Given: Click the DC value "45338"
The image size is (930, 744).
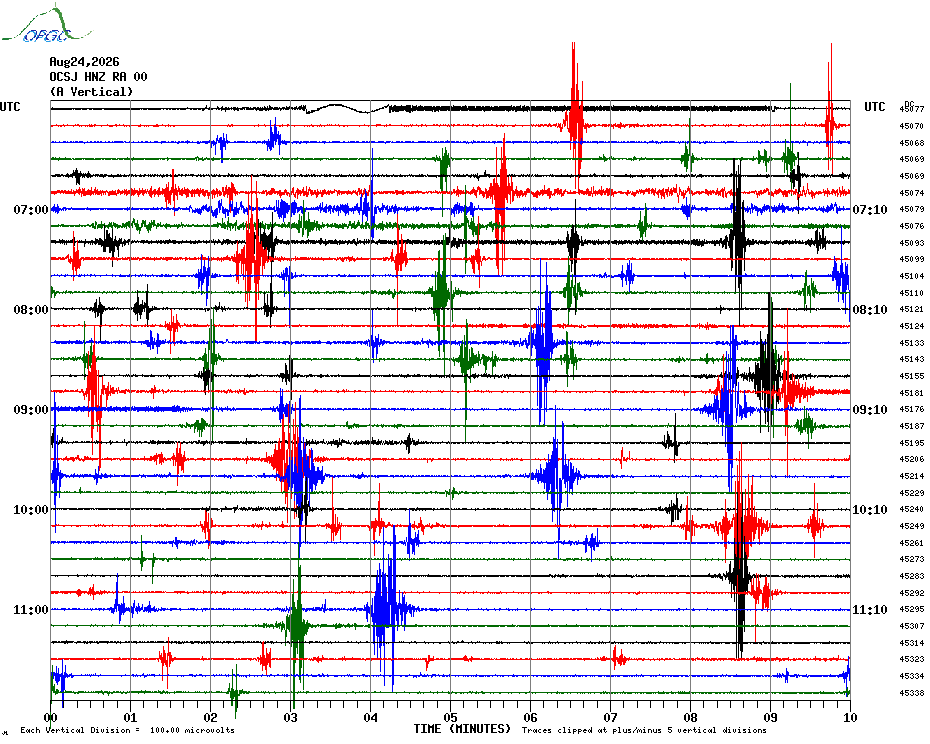Looking at the screenshot, I should [912, 693].
